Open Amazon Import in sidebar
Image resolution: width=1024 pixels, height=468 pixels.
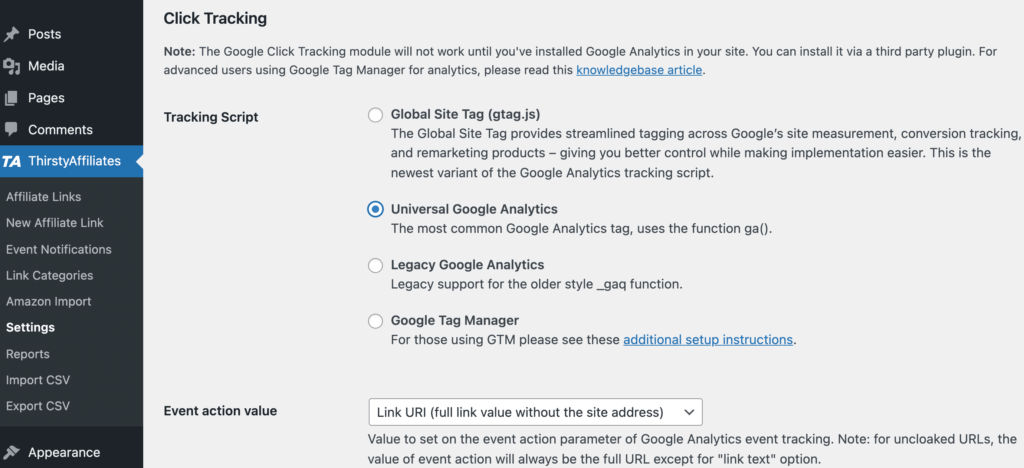pyautogui.click(x=48, y=301)
